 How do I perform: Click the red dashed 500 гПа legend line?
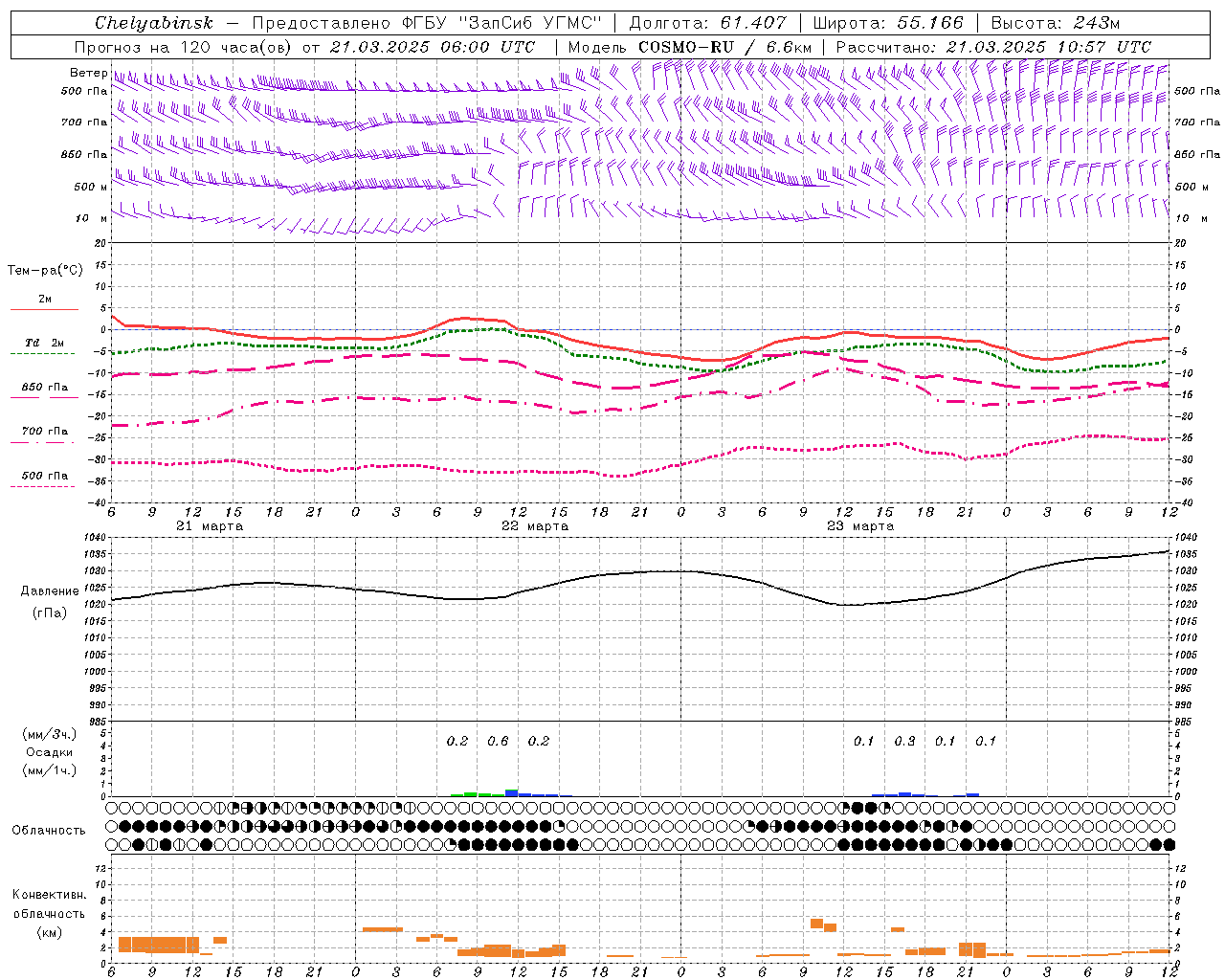[42, 486]
